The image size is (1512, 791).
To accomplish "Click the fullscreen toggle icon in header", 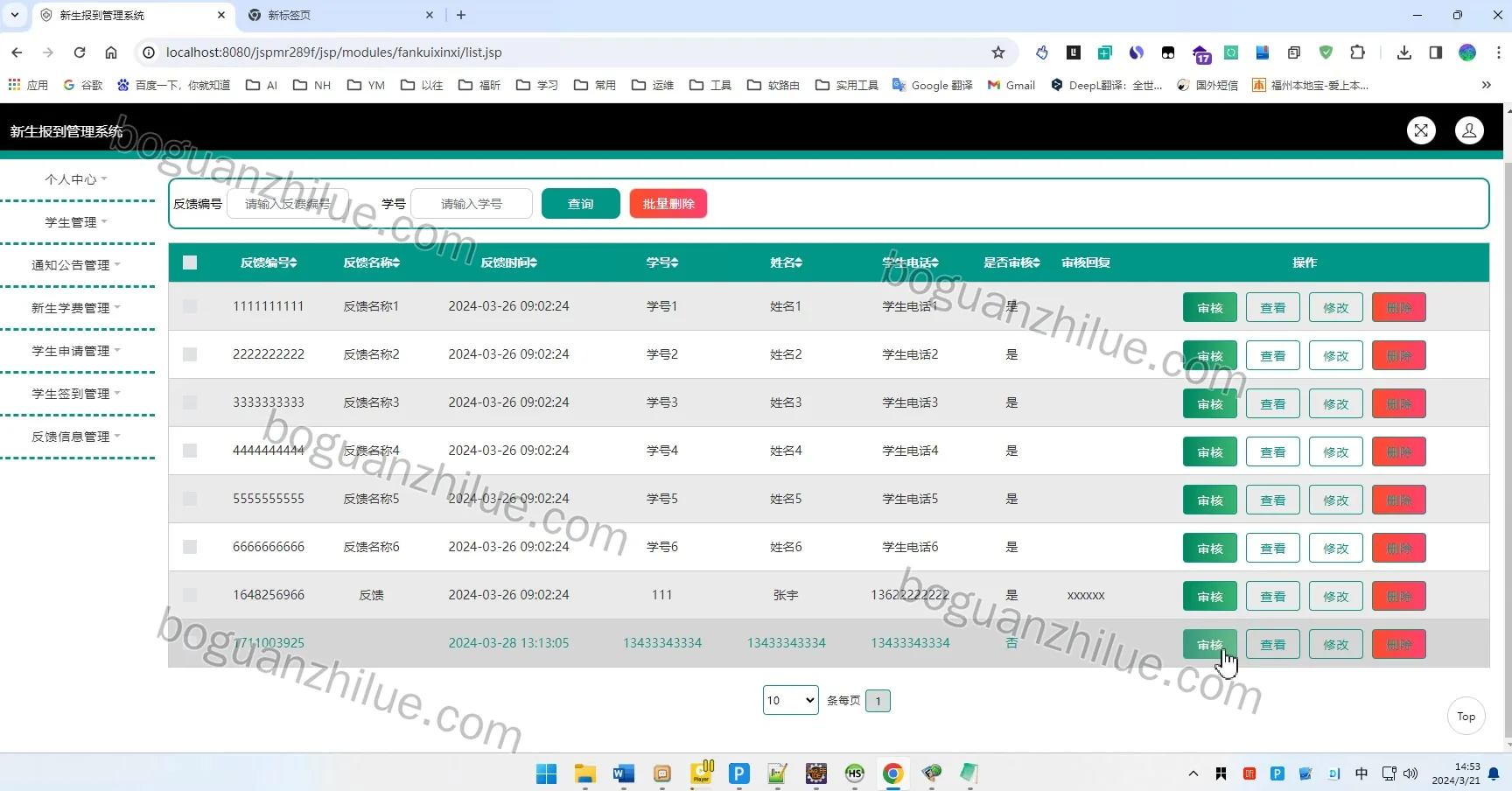I will 1421,131.
